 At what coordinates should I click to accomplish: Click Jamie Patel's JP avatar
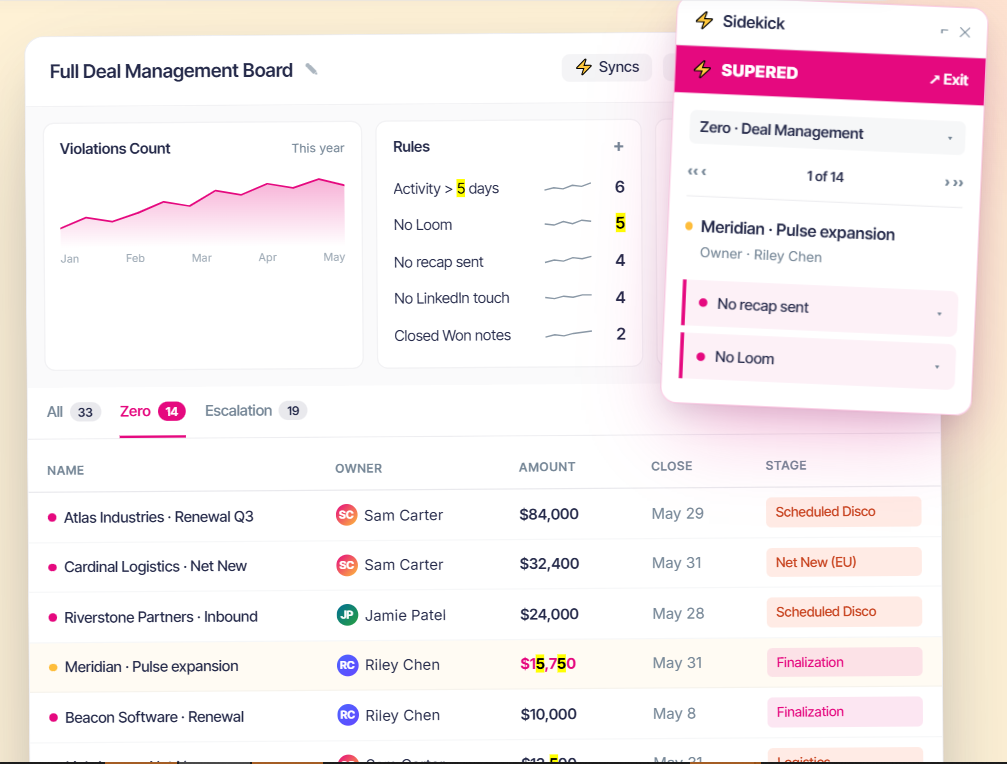tap(347, 615)
